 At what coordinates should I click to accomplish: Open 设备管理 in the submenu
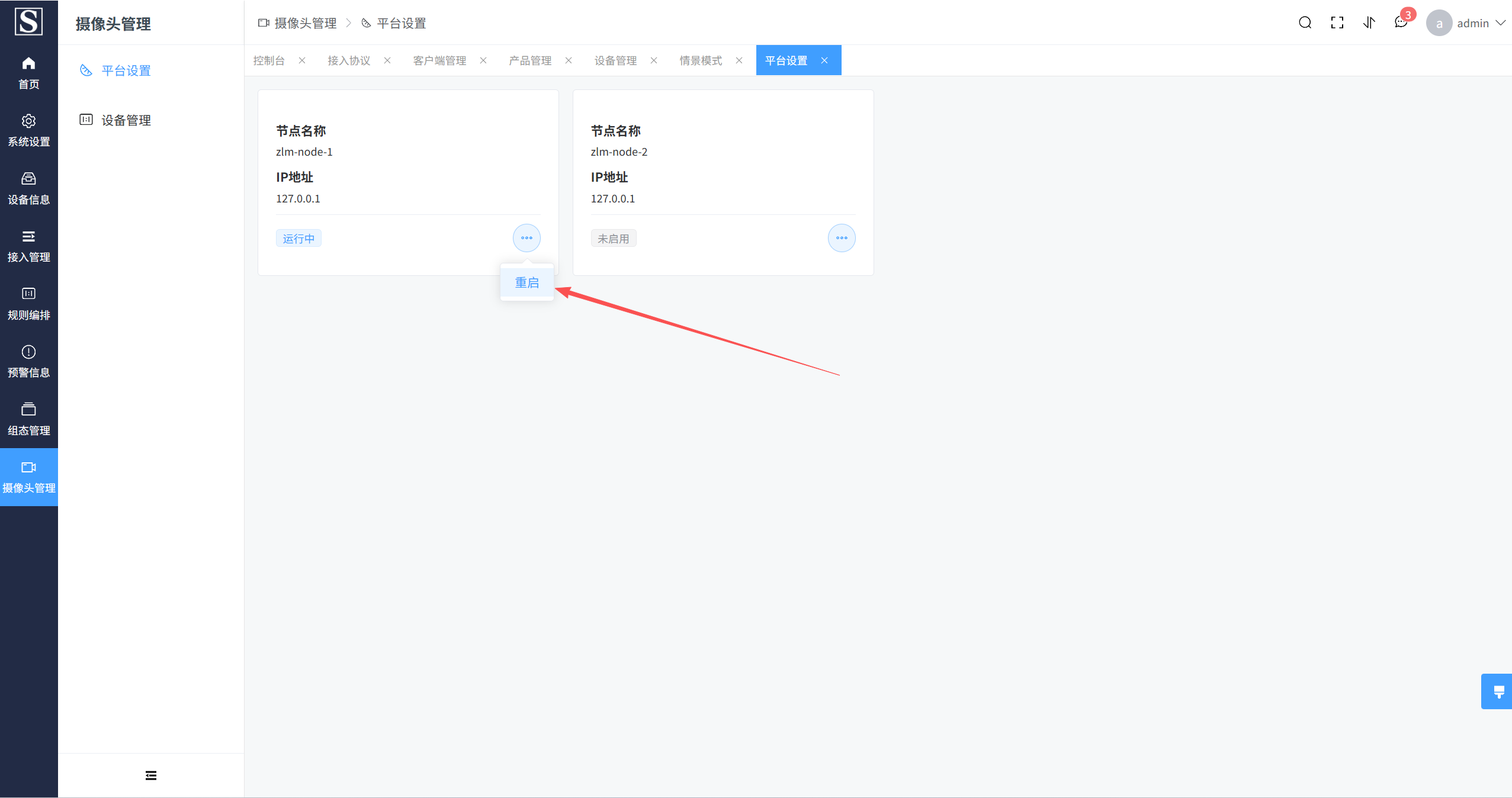(x=126, y=120)
